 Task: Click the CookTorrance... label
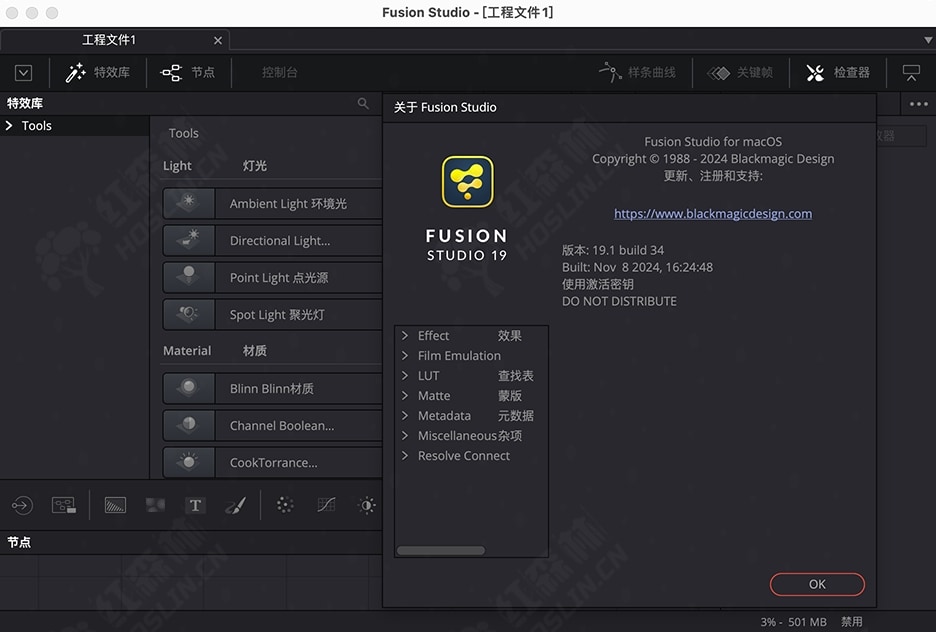[x=273, y=463]
